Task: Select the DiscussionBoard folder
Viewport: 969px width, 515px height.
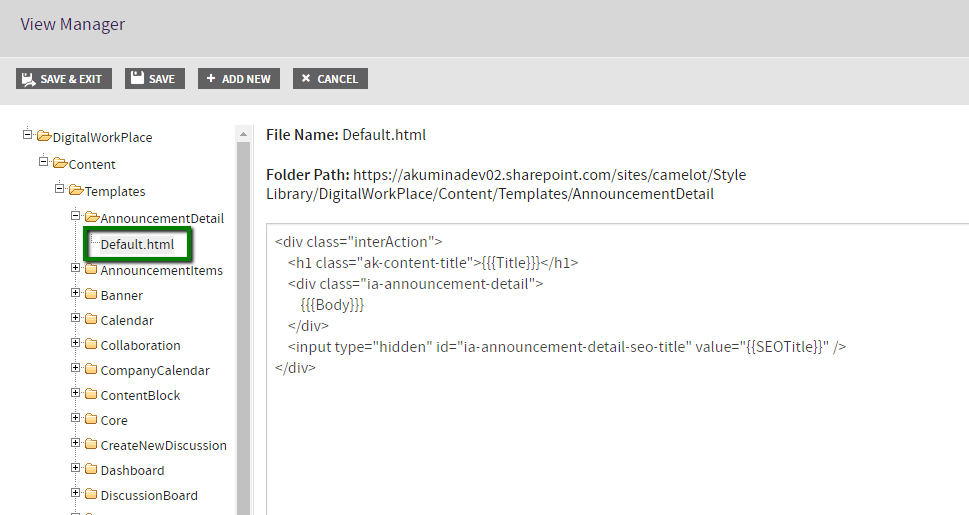Action: click(149, 495)
